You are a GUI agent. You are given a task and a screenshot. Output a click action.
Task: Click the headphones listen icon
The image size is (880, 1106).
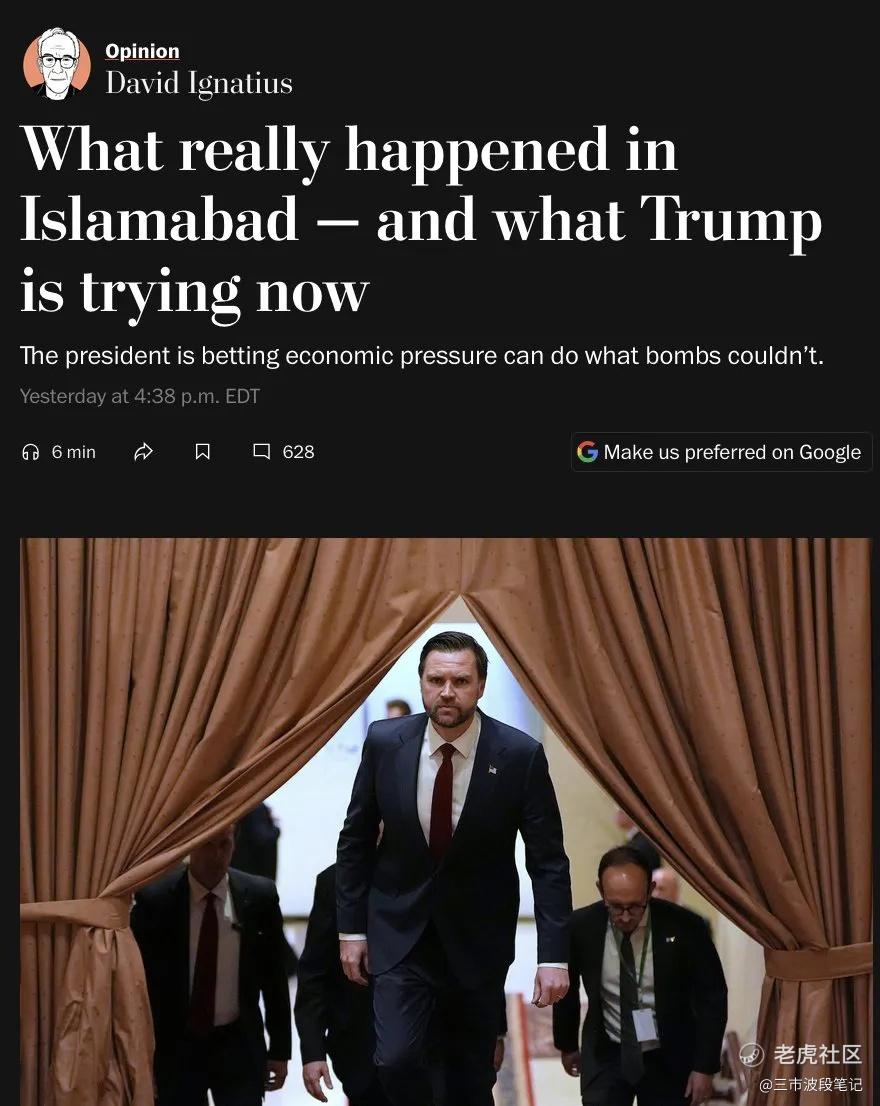30,452
